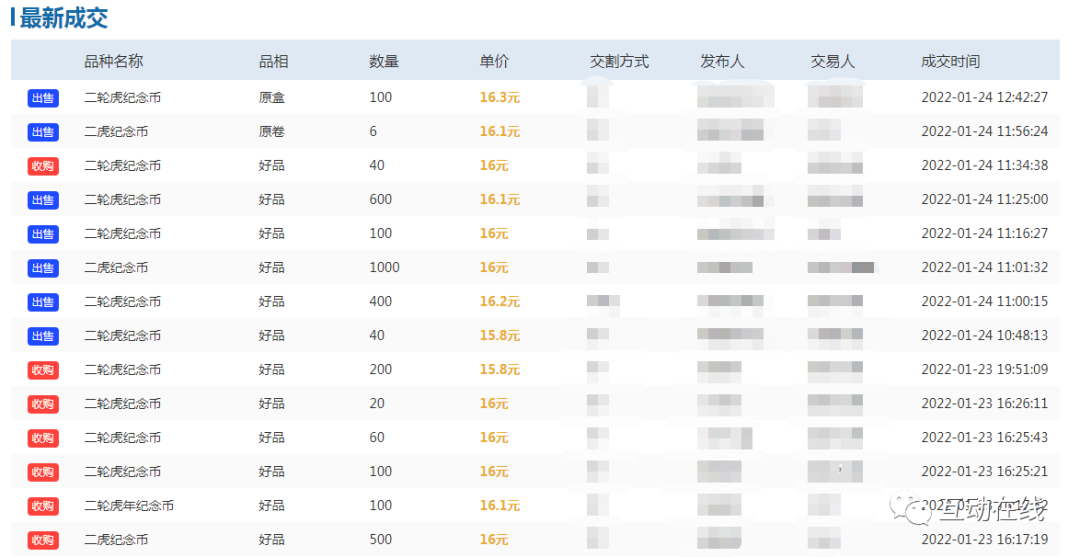Click the 15.8元 price in the 19:51:09 row
1080x557 pixels.
499,370
